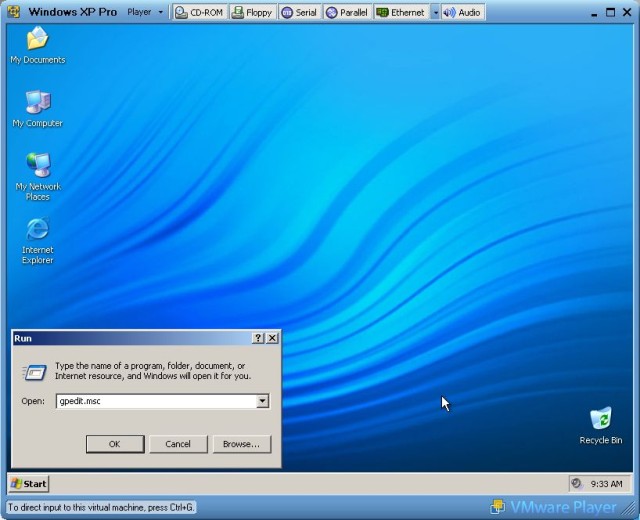
Task: Cancel the Run dialog
Action: coord(178,444)
